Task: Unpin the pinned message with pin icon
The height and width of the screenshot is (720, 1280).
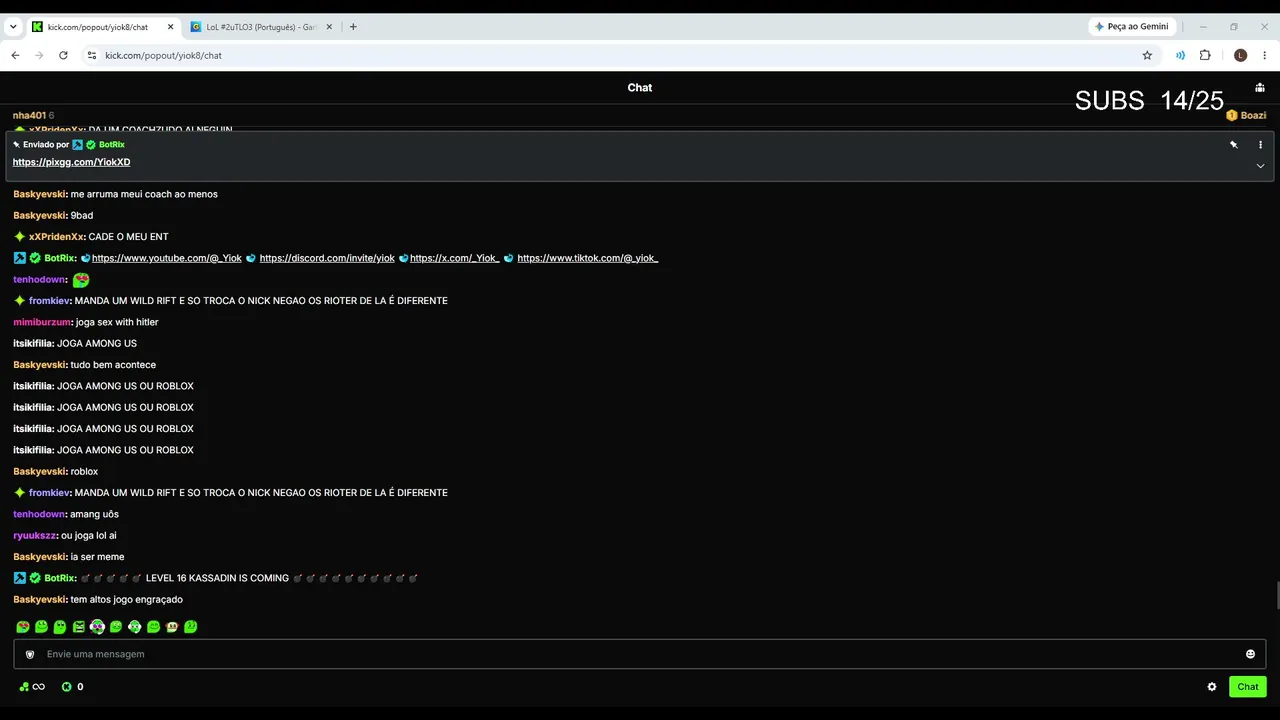Action: (1234, 145)
